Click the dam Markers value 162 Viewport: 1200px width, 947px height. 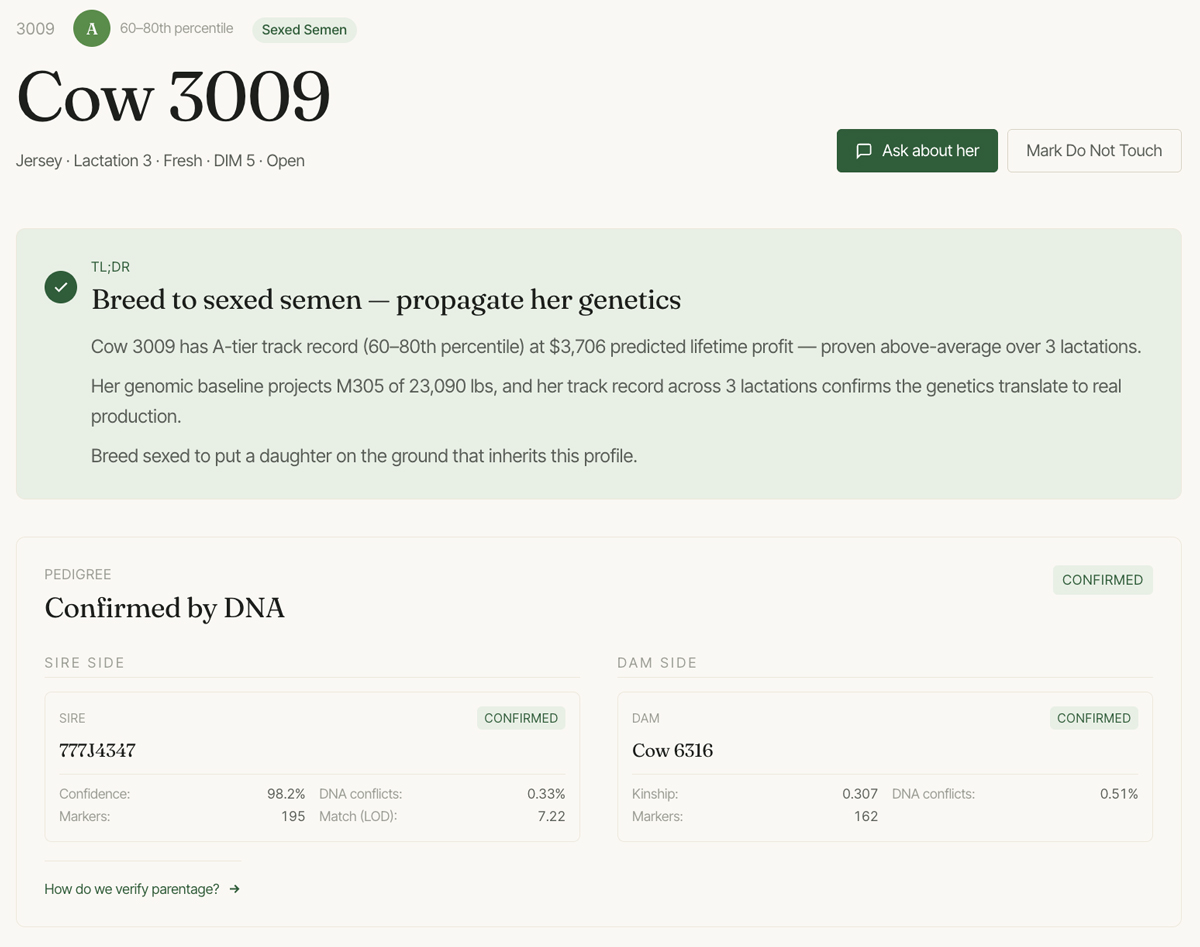coord(866,816)
